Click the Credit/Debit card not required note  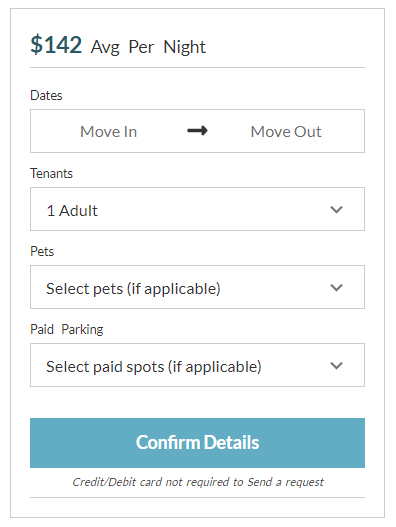198,482
